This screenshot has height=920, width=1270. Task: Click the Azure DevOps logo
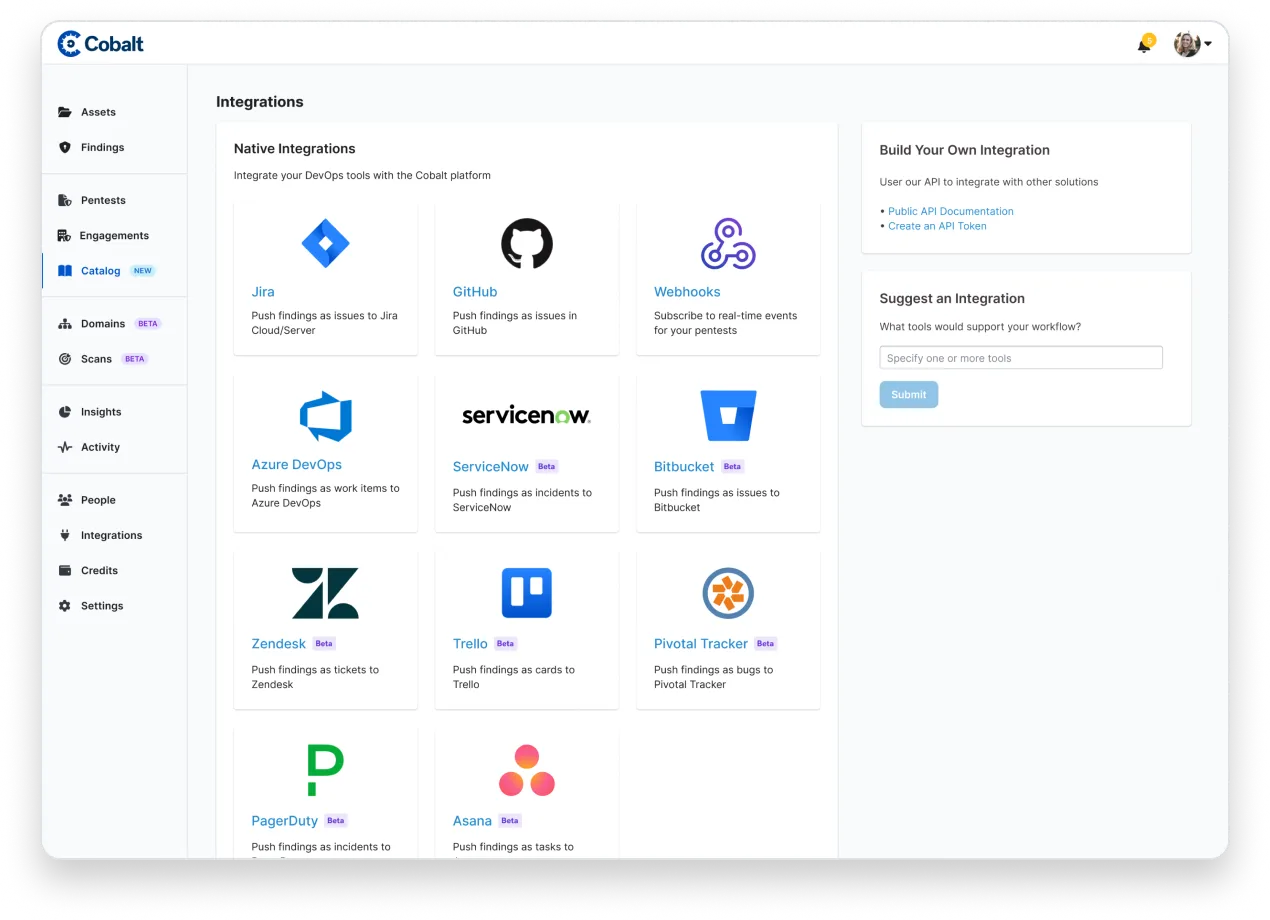[x=326, y=417]
